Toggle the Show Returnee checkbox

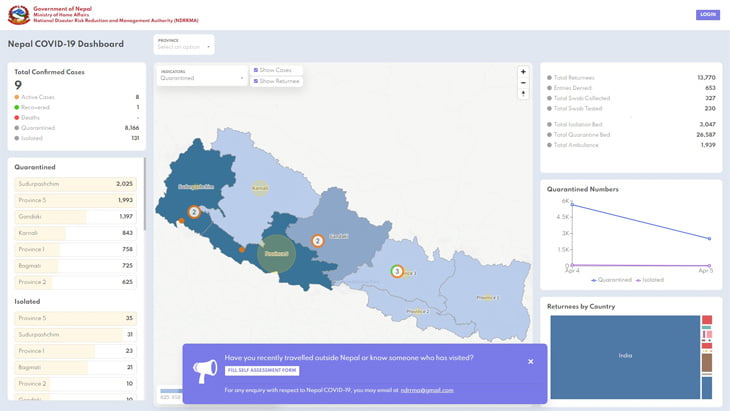pos(256,80)
